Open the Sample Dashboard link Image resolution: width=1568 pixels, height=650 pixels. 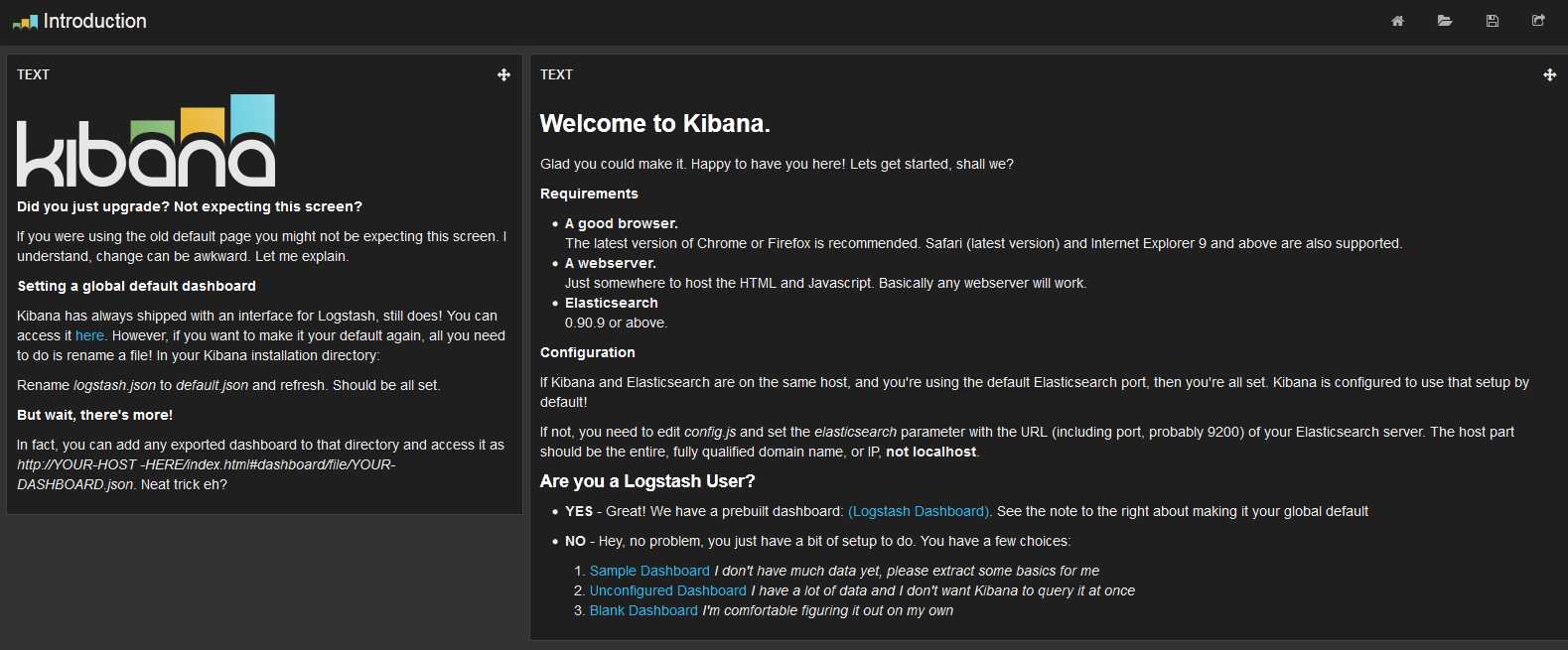tap(649, 571)
